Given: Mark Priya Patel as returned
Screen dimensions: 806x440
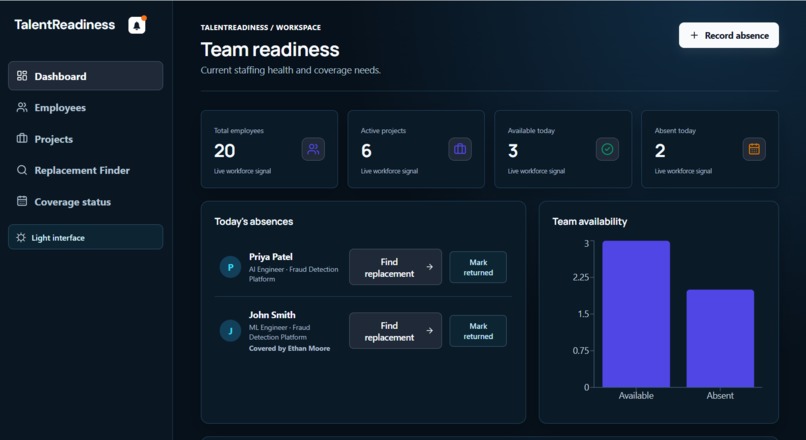Looking at the screenshot, I should pos(478,267).
